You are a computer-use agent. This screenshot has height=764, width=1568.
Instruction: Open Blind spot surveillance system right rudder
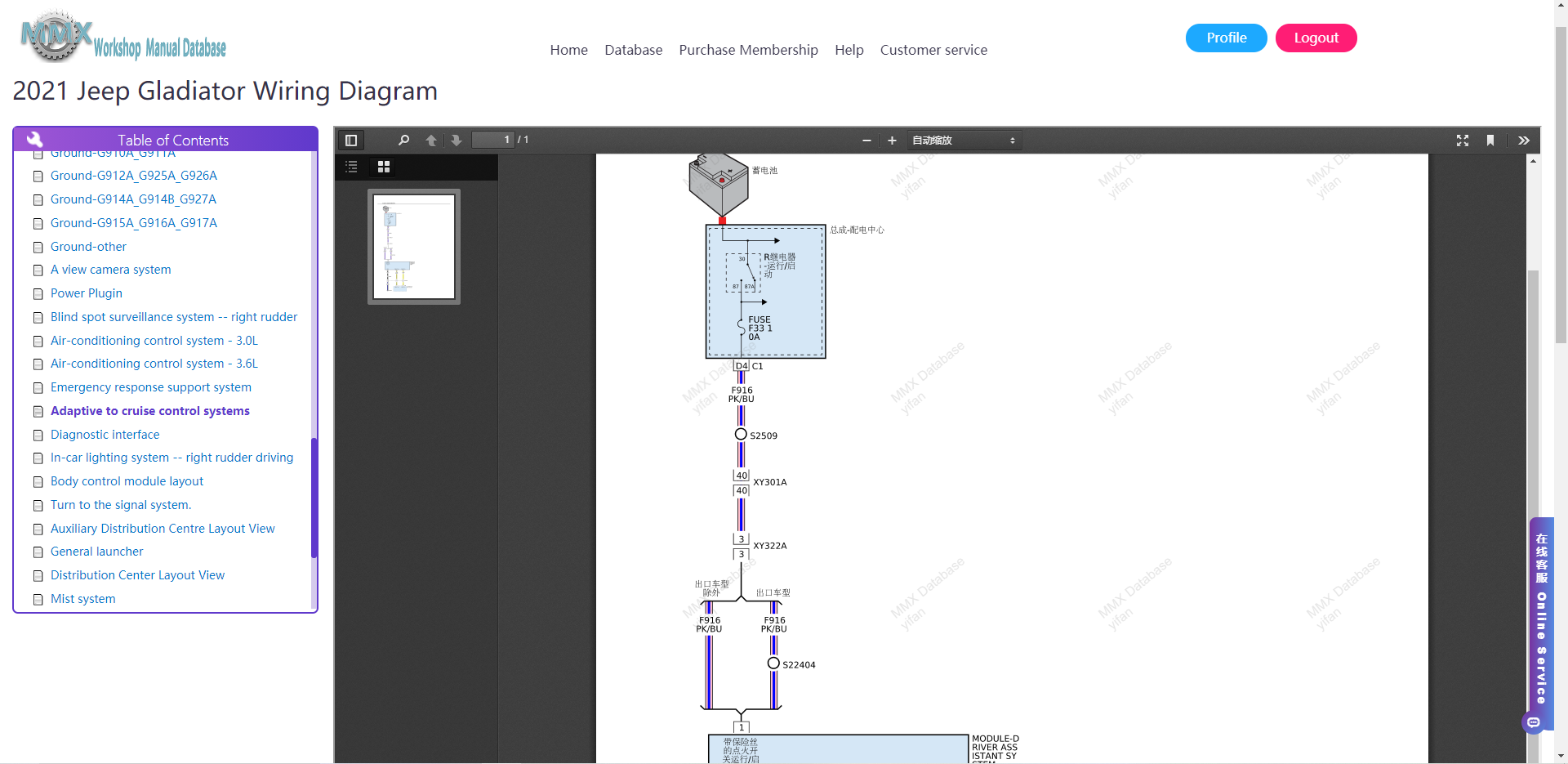pos(174,317)
